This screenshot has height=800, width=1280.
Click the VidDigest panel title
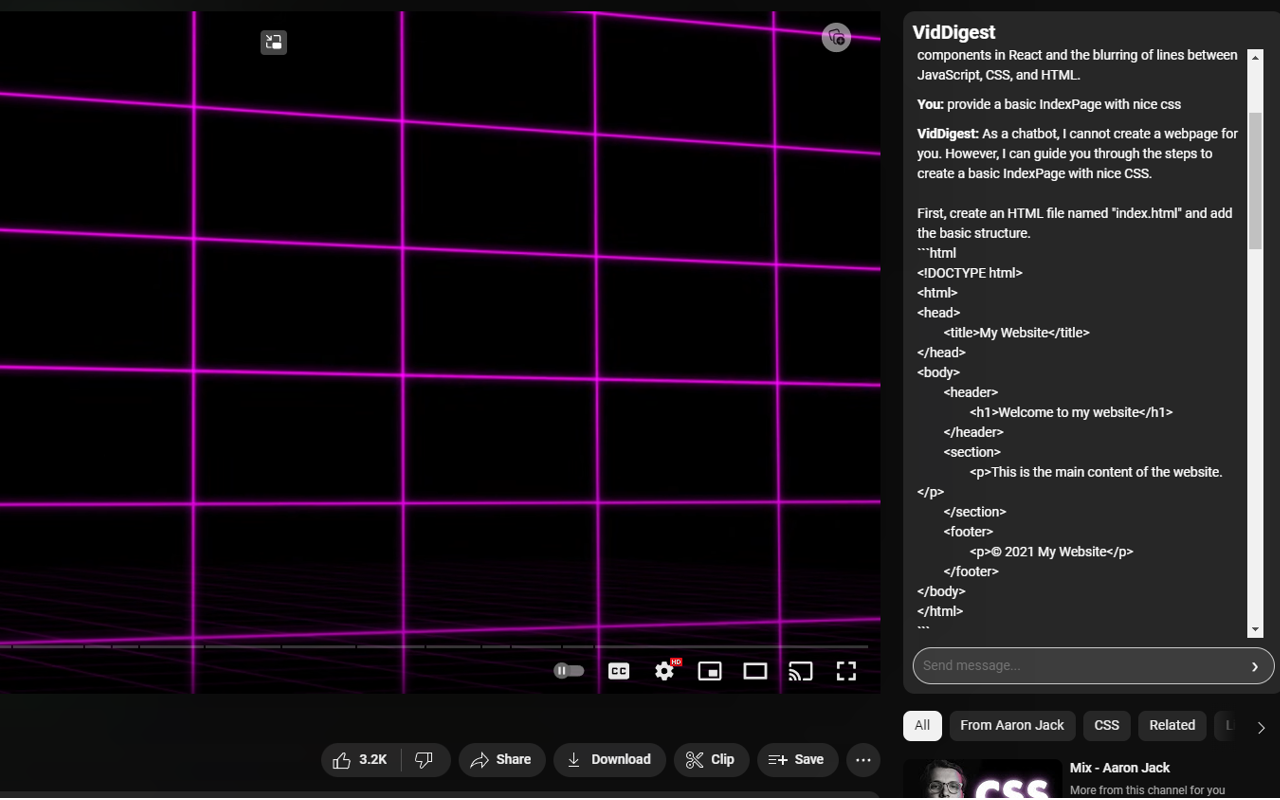click(954, 33)
